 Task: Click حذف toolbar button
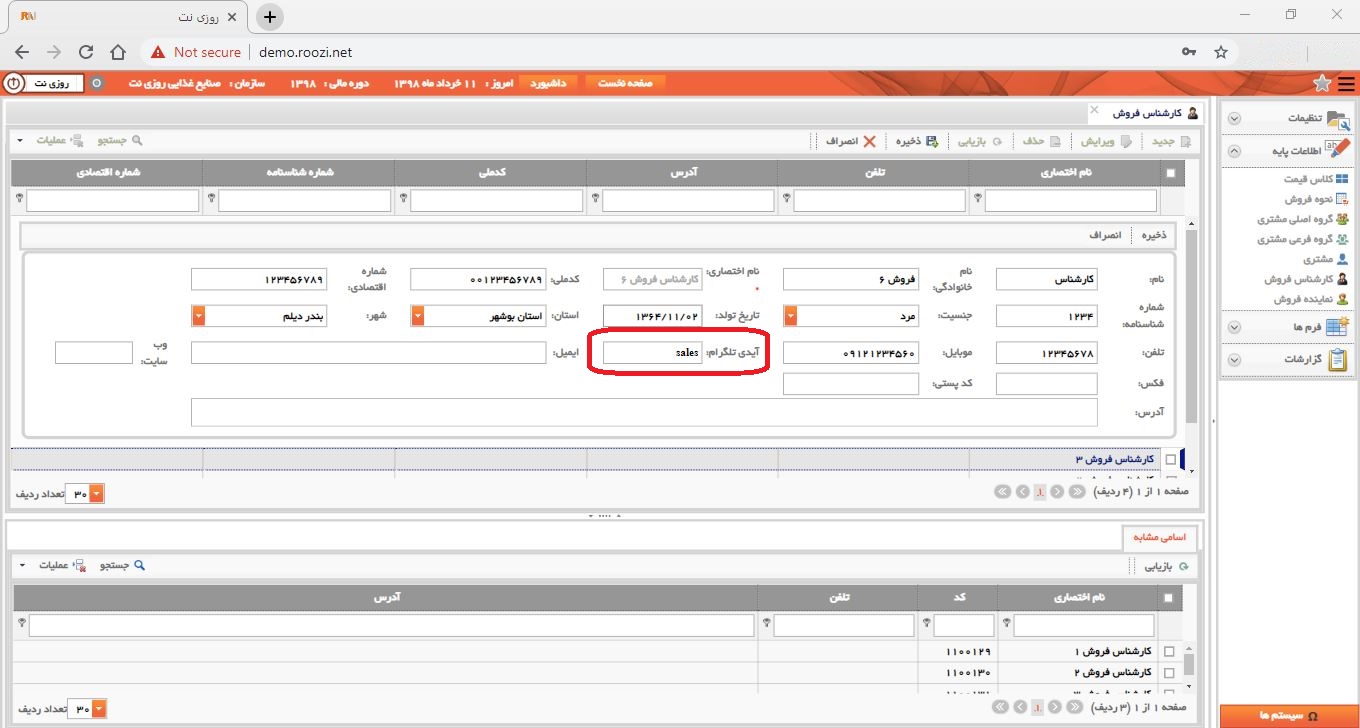(1040, 142)
